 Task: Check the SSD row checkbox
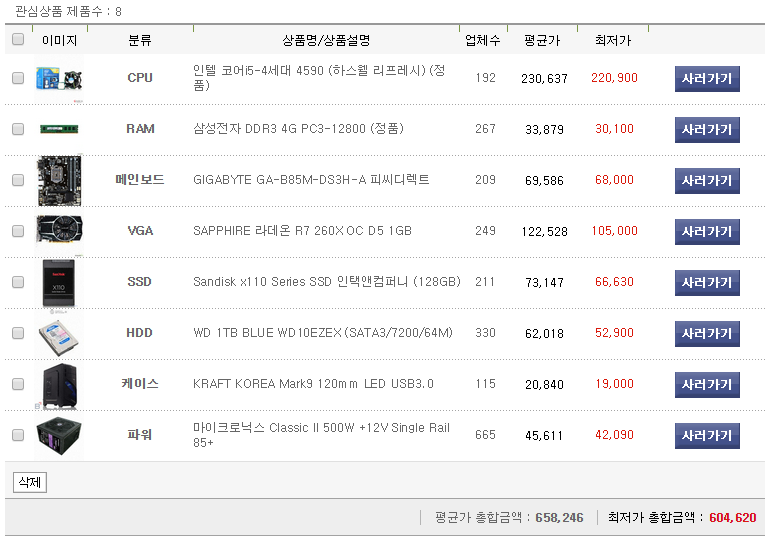(x=18, y=282)
